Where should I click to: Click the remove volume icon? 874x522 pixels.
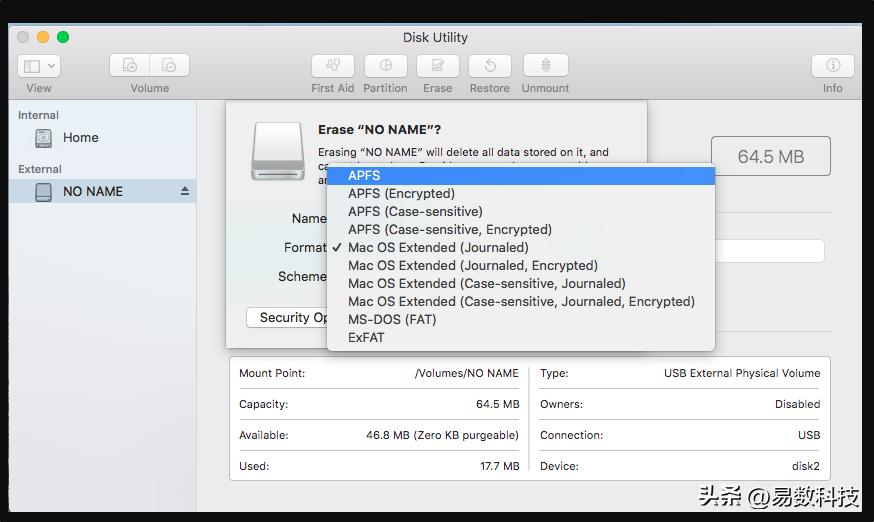(x=169, y=66)
